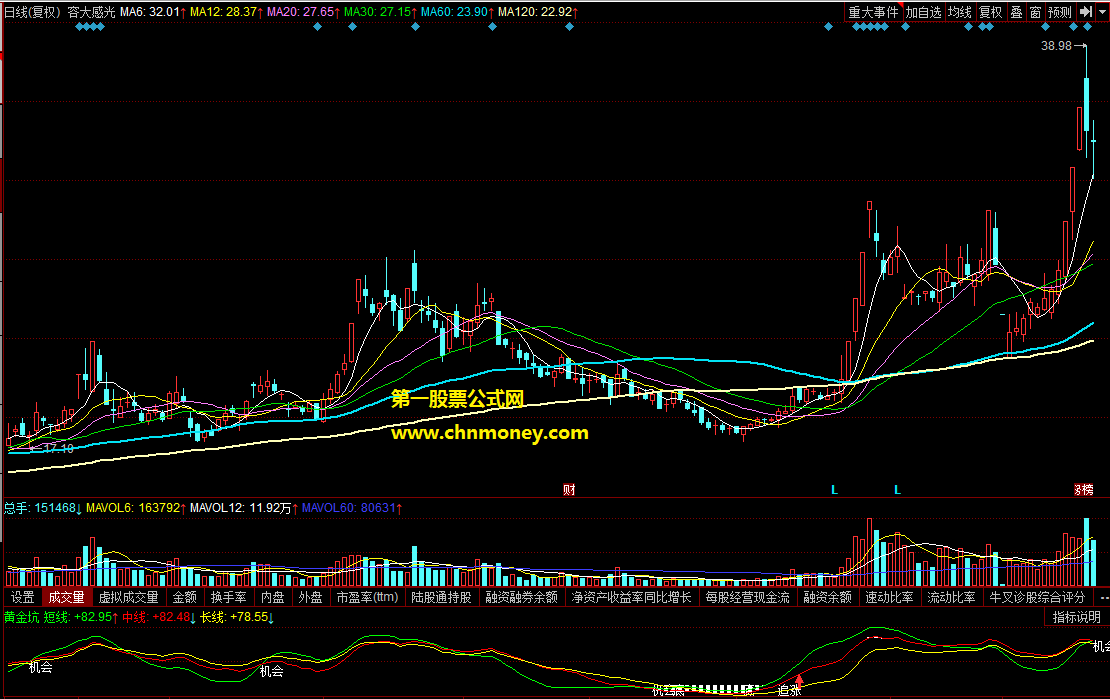The height and width of the screenshot is (699, 1110).
Task: Select the 成交量 volume tab
Action: click(x=67, y=598)
